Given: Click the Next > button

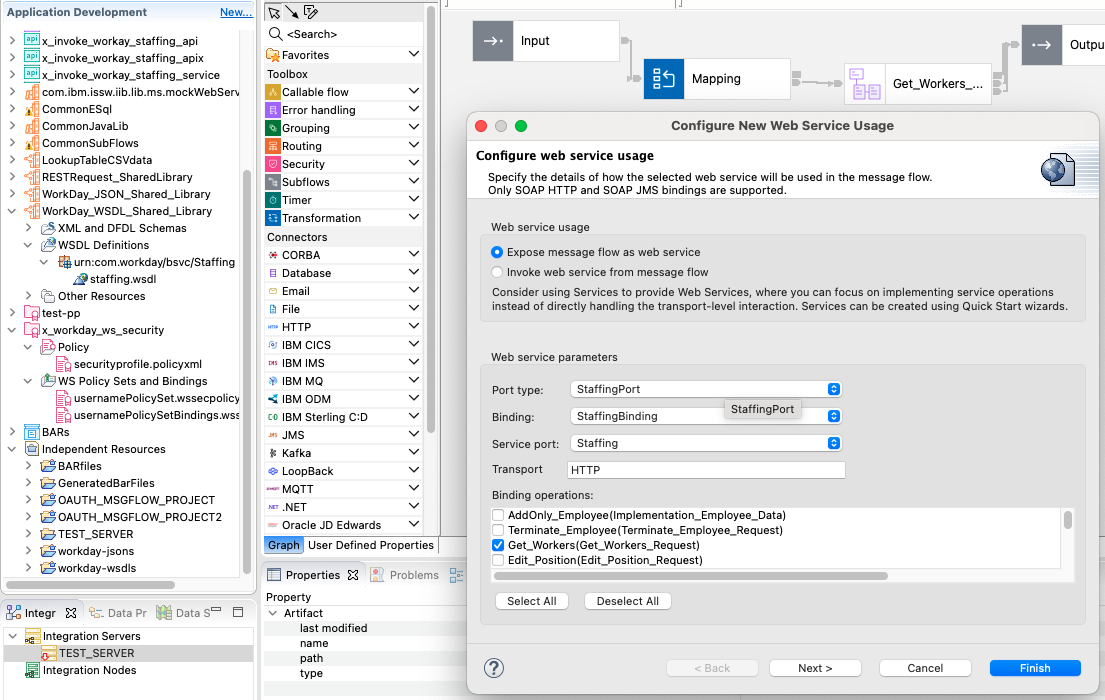Looking at the screenshot, I should tap(815, 668).
